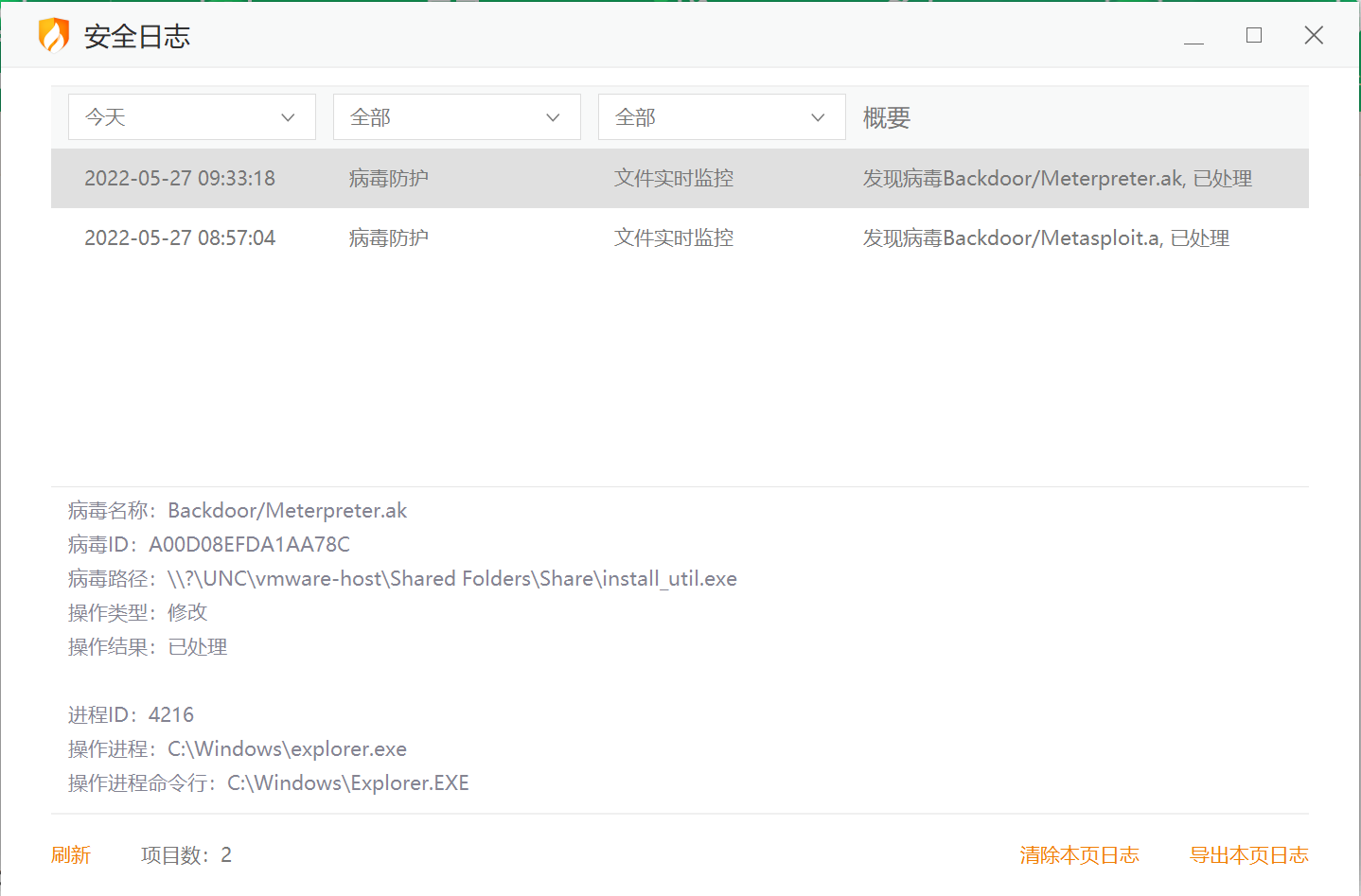Click the Huorong flame shield logo

click(x=53, y=36)
